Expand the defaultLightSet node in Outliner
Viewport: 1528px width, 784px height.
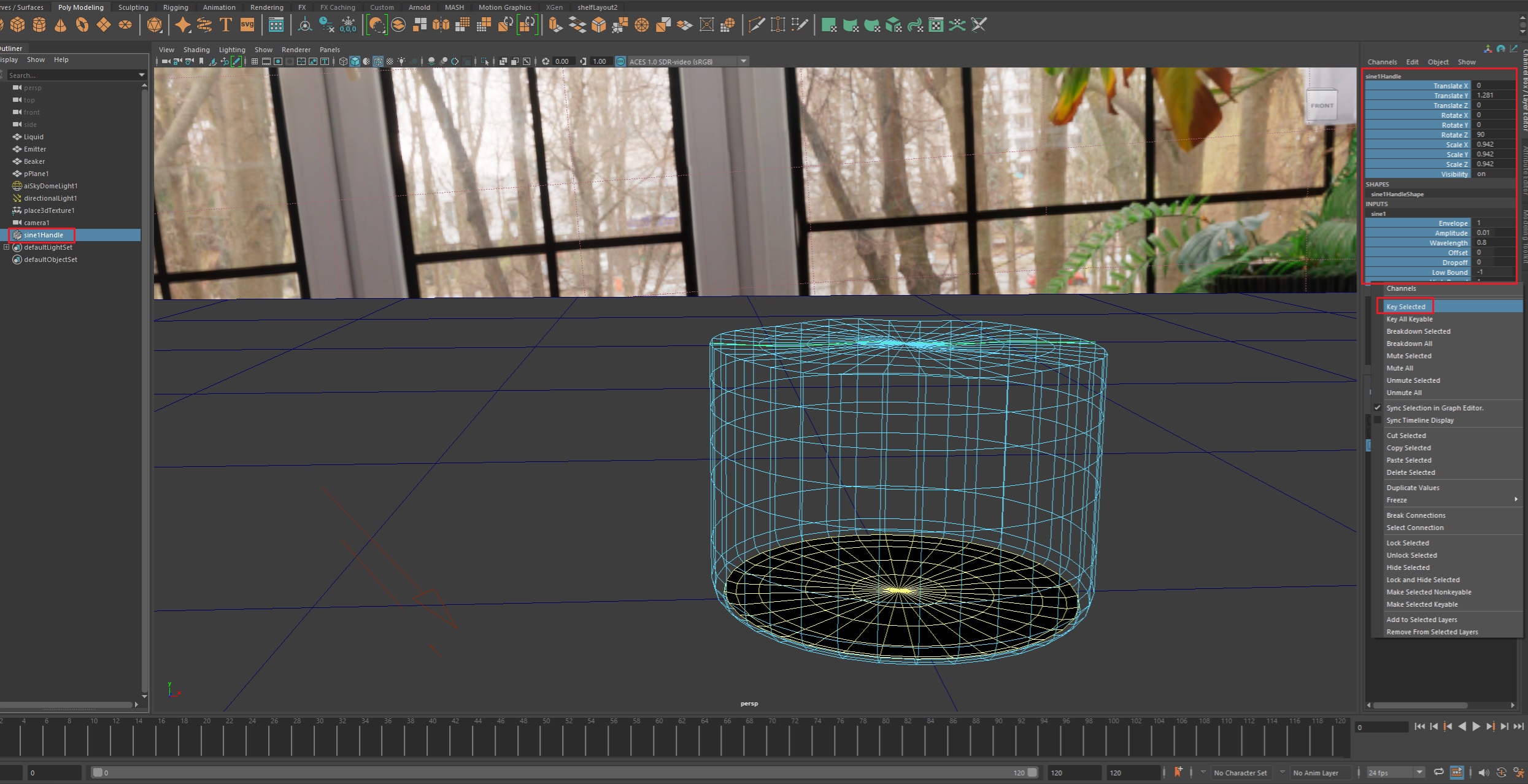click(x=7, y=247)
